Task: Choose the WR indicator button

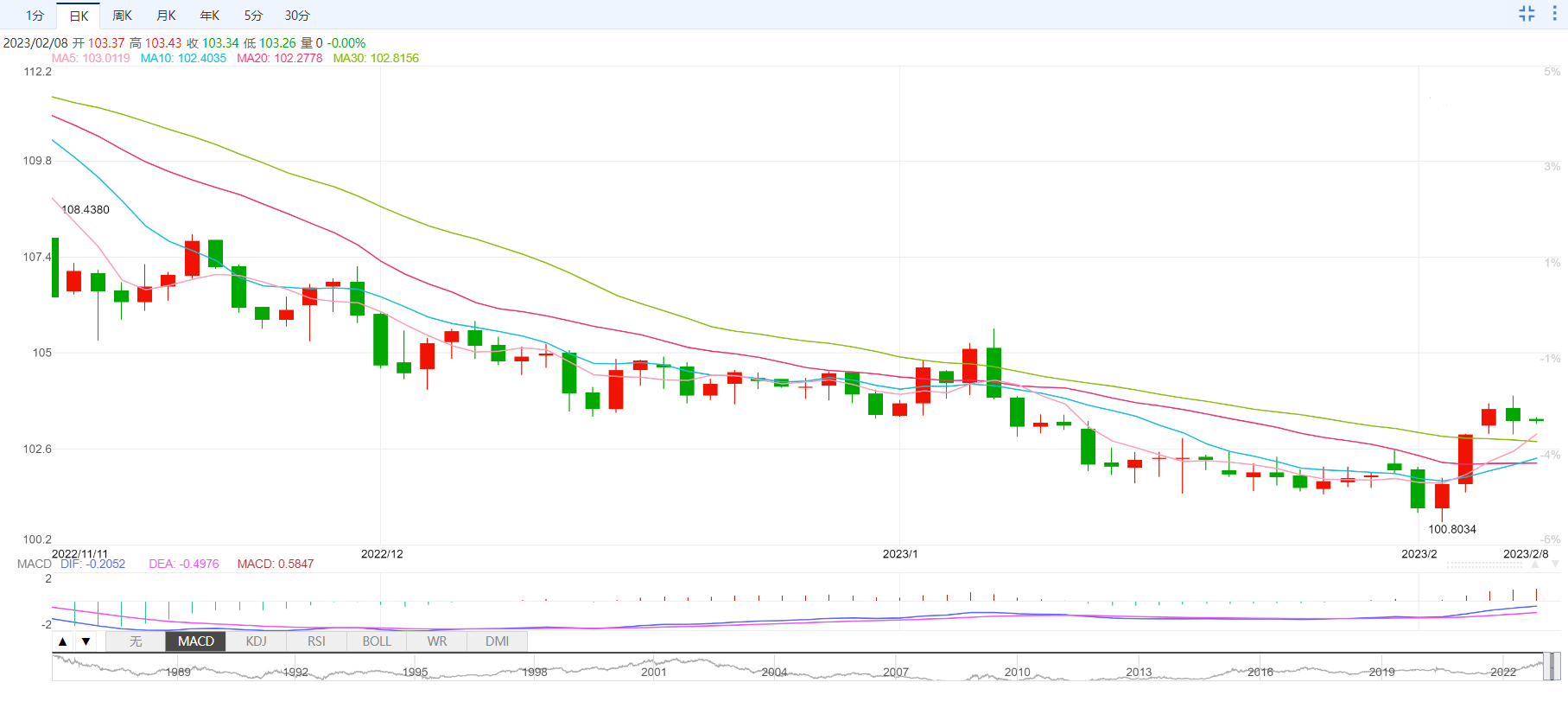Action: coord(437,641)
